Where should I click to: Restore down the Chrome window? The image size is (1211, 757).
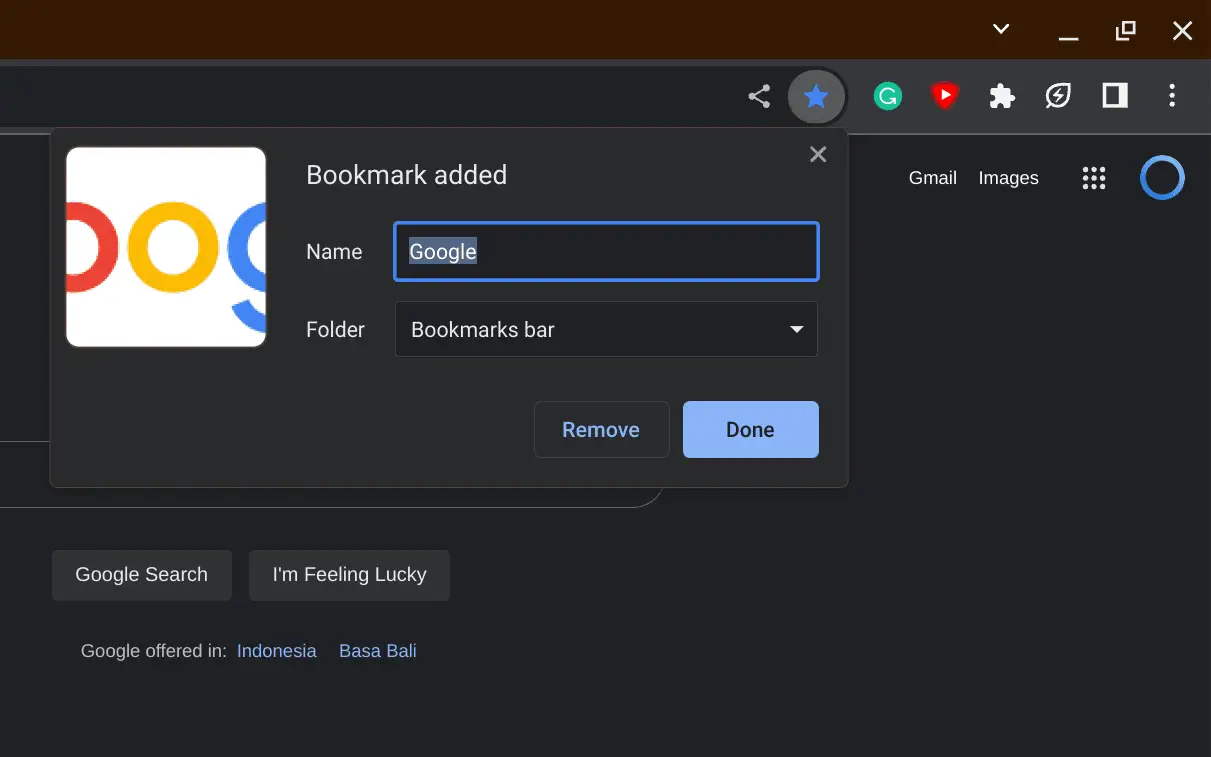pos(1125,31)
